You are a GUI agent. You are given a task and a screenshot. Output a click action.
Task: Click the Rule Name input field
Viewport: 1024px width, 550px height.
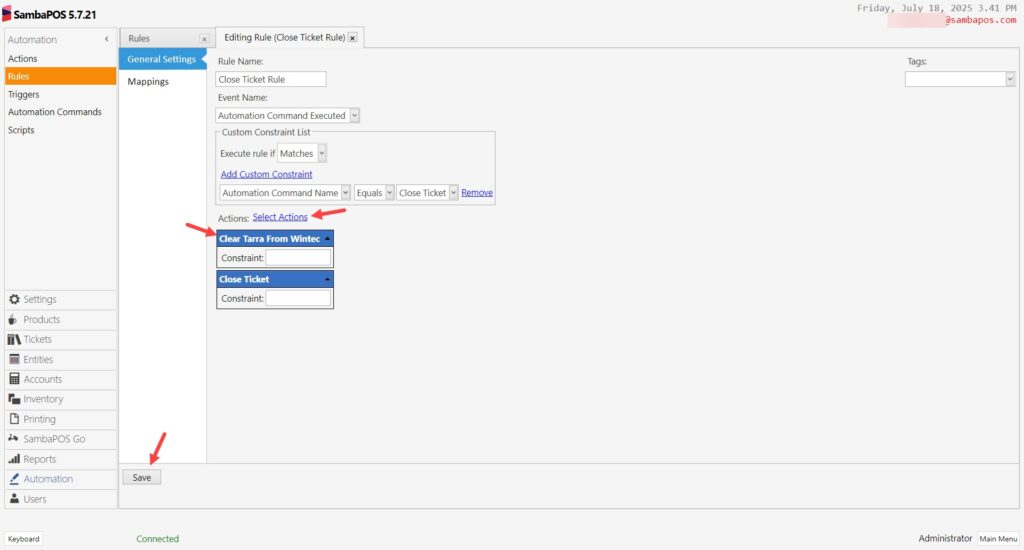[x=271, y=79]
